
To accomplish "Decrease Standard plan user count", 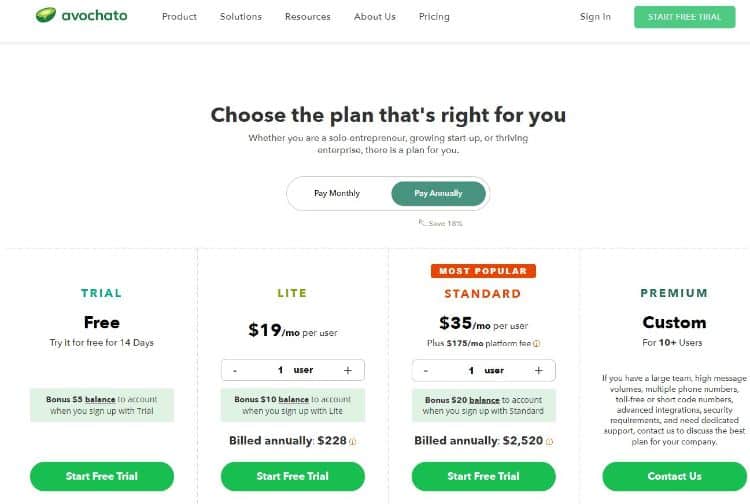I will 426,370.
